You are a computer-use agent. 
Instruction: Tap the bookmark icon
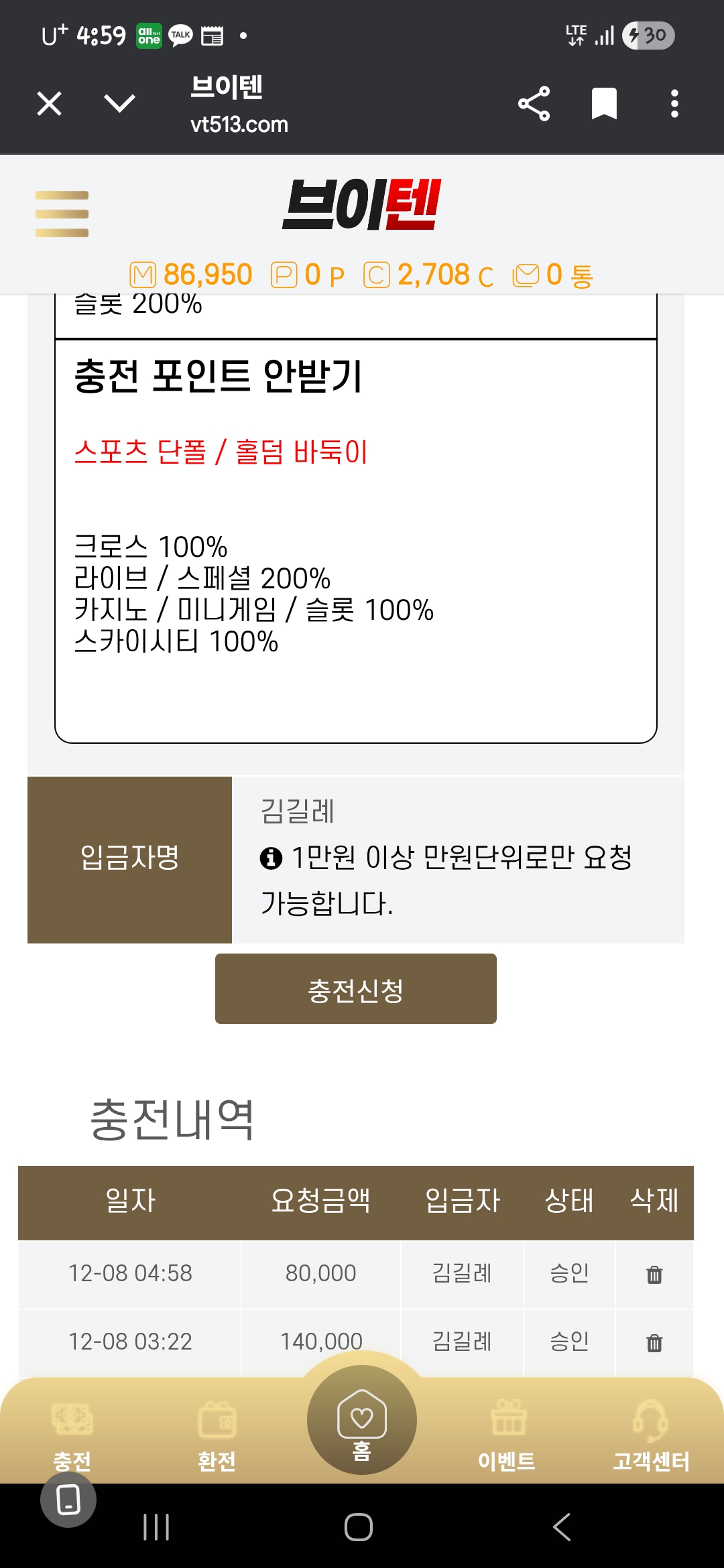[x=604, y=104]
